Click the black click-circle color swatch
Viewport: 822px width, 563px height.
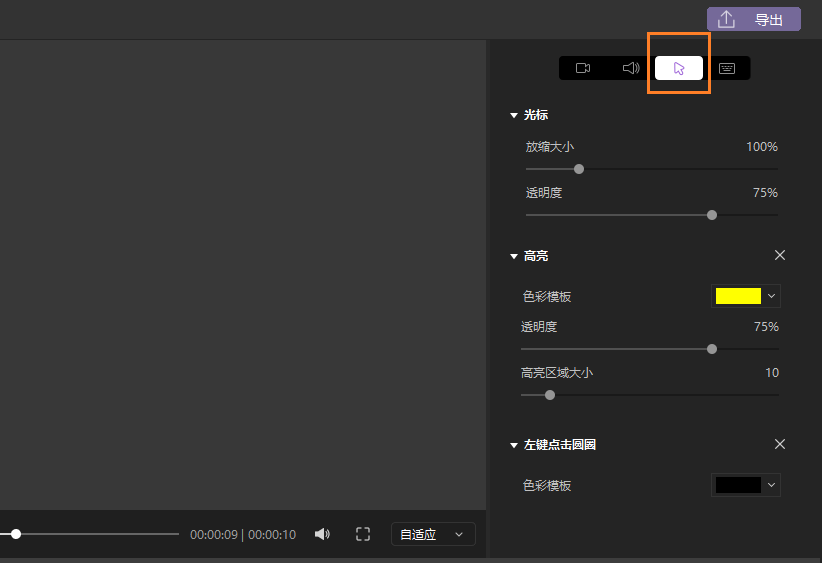pos(738,485)
